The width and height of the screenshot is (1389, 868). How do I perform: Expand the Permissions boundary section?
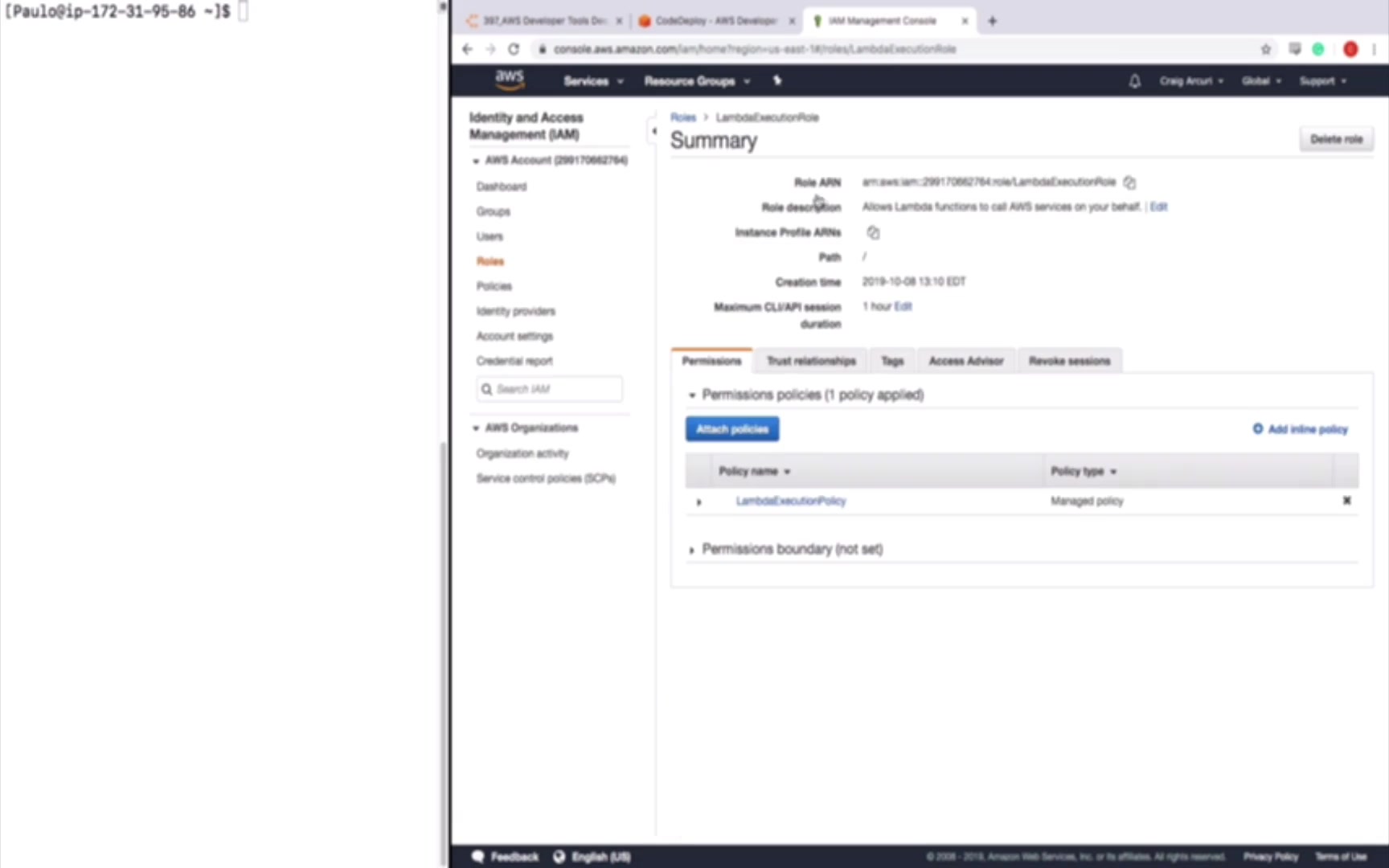pos(691,551)
